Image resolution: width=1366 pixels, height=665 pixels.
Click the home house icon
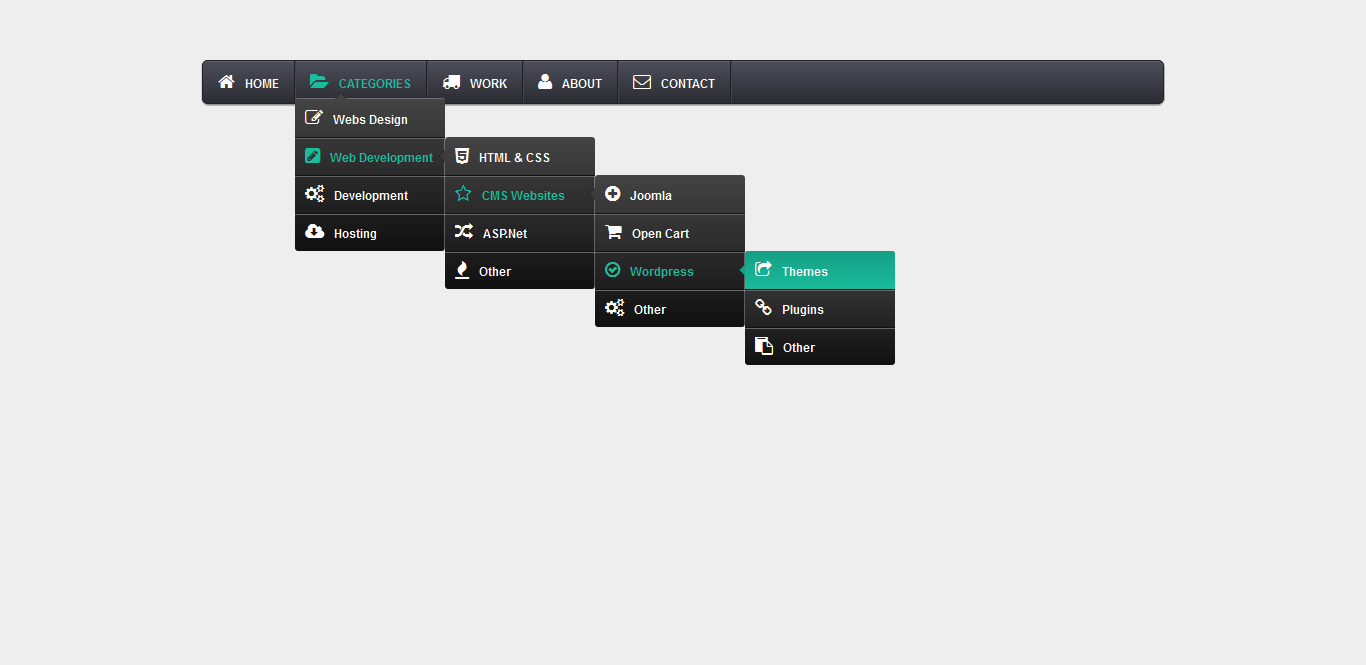227,82
